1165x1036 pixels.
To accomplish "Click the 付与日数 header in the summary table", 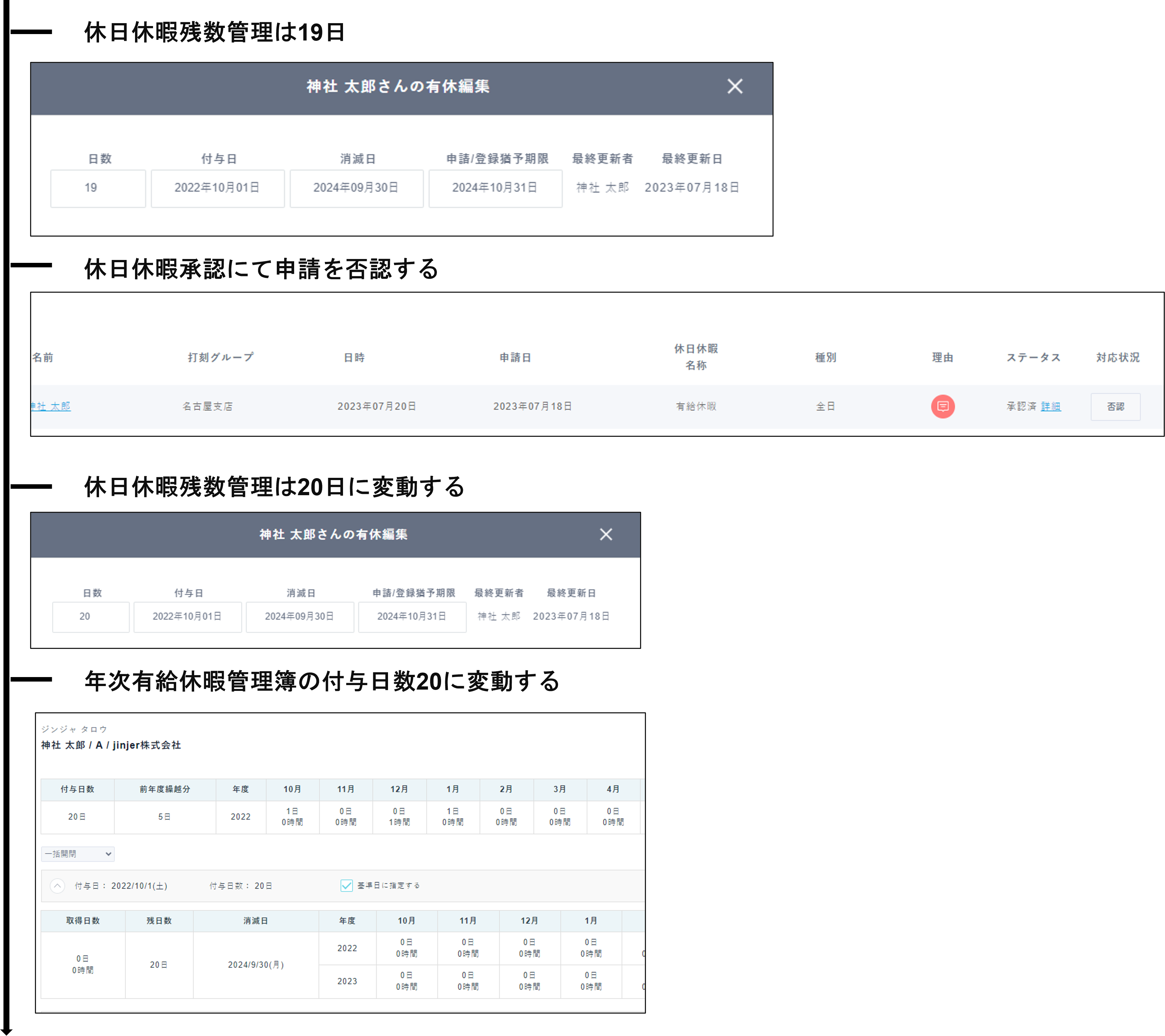I will click(77, 789).
